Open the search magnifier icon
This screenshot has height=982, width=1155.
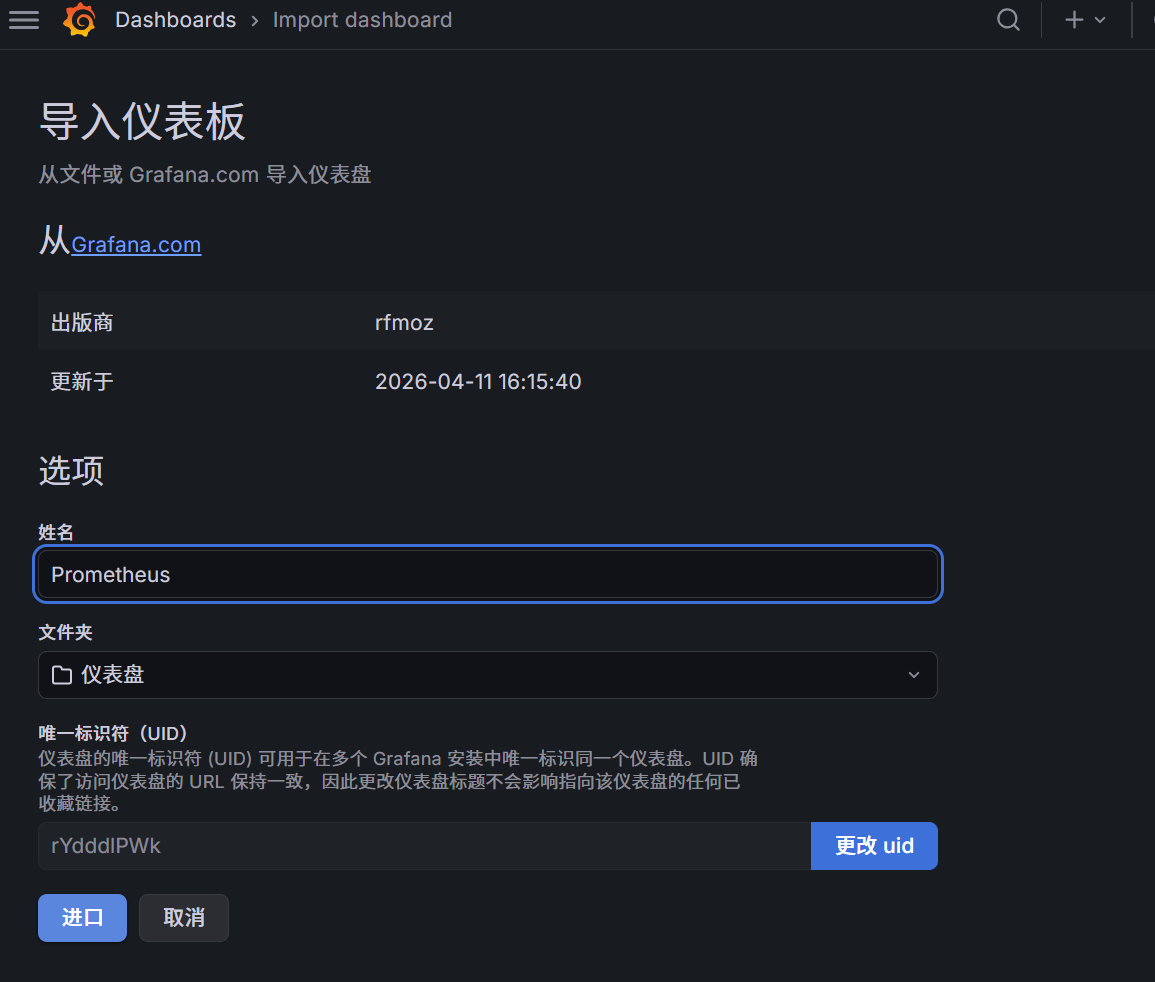coord(1008,20)
